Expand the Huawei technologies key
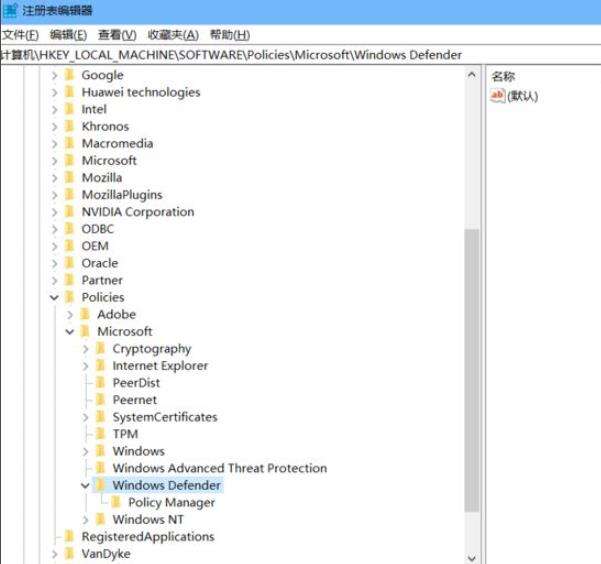This screenshot has width=601, height=564. pos(54,92)
